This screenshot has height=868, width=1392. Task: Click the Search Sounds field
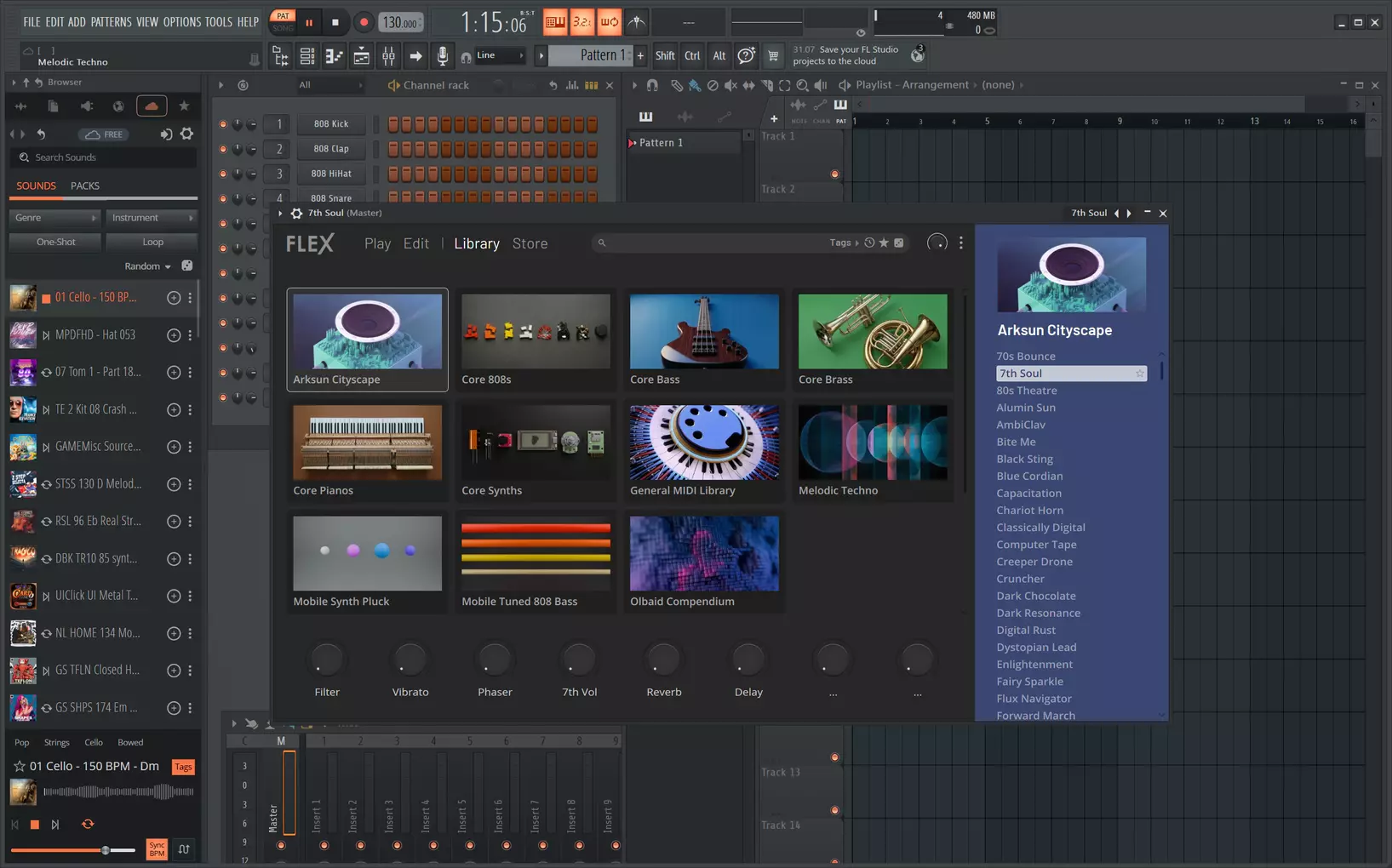click(104, 157)
